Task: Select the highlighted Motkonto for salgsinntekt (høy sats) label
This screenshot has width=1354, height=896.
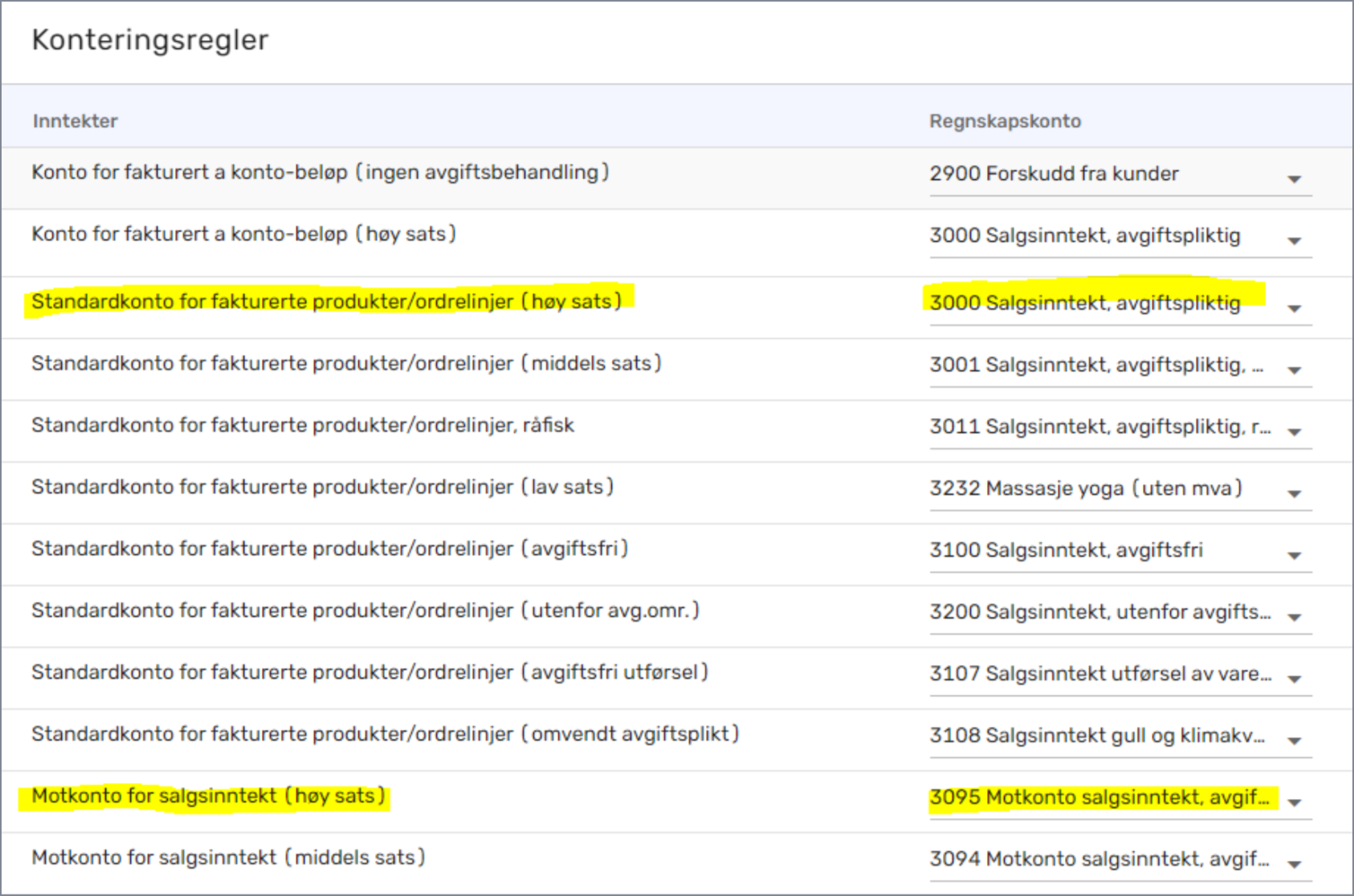Action: click(208, 796)
